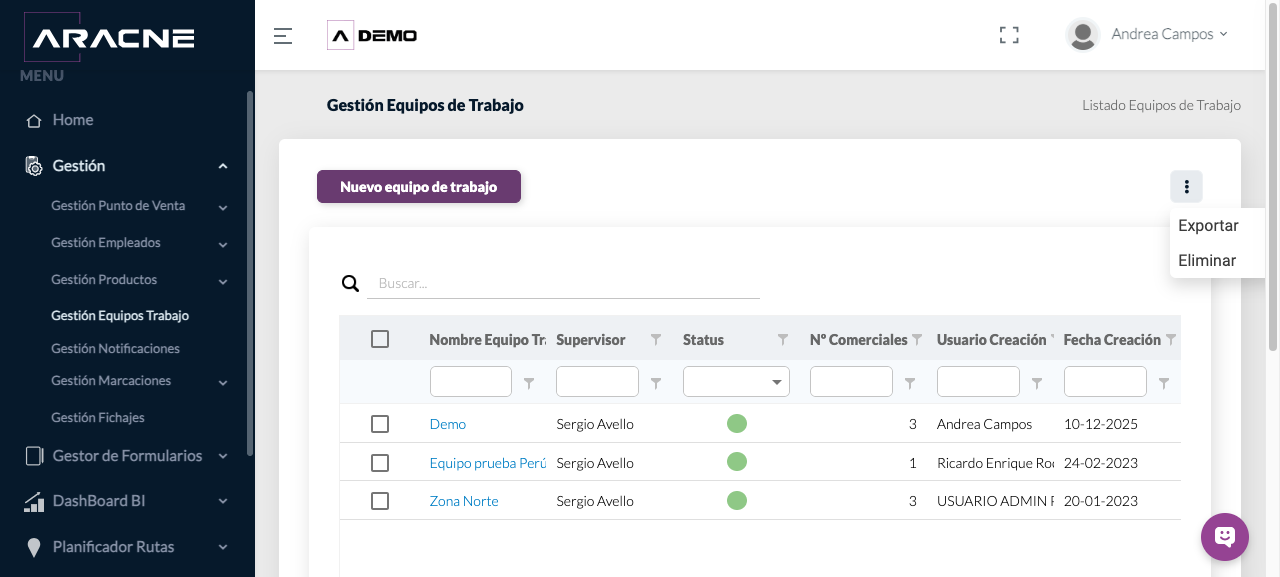Expand Gestión Productos submenu
Viewport: 1280px width, 577px height.
(223, 281)
